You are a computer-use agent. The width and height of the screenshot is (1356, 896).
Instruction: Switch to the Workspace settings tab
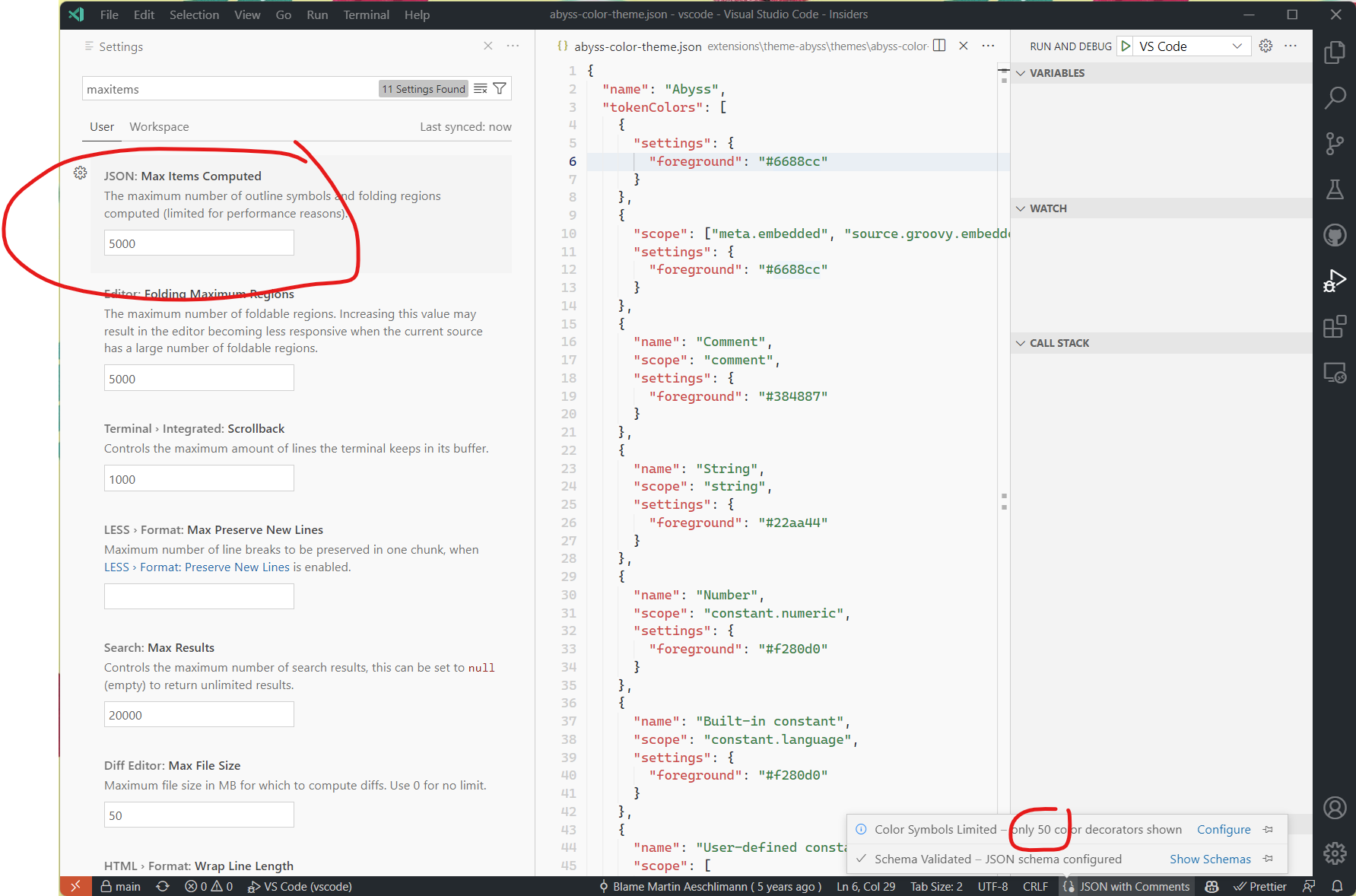point(158,126)
